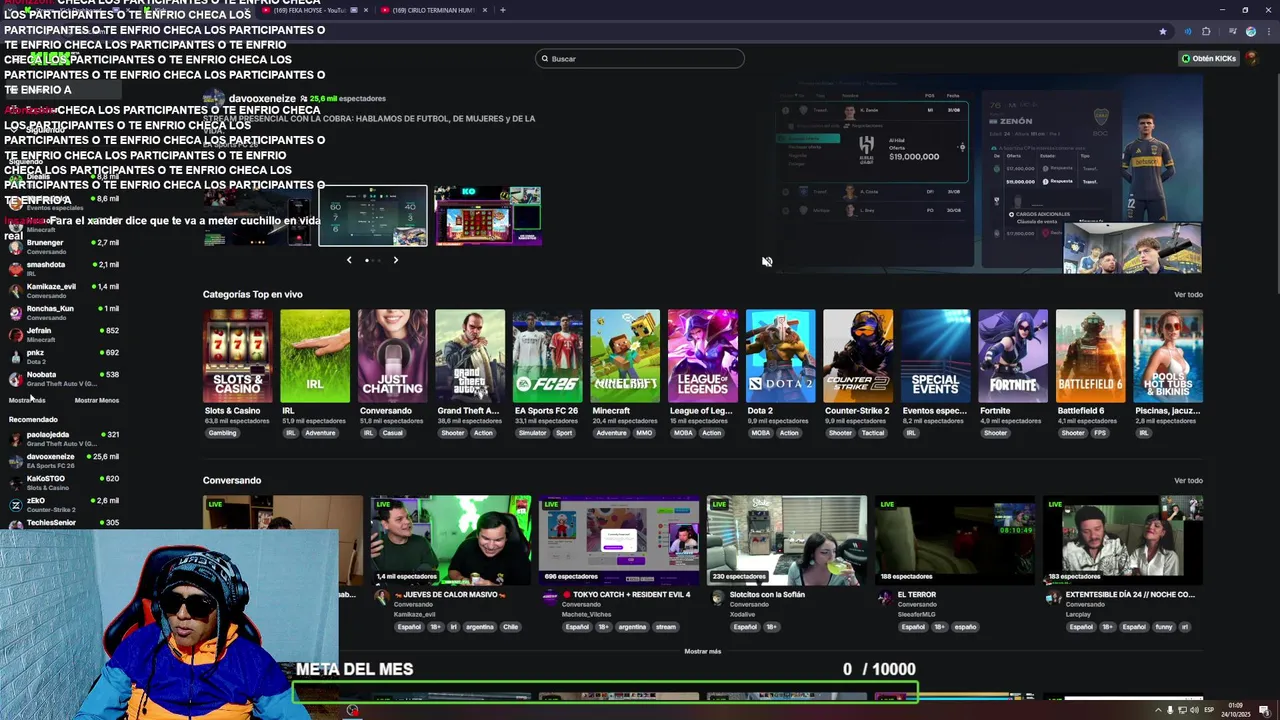This screenshot has width=1280, height=720.
Task: Open the Slots & Casino category
Action: coord(237,356)
